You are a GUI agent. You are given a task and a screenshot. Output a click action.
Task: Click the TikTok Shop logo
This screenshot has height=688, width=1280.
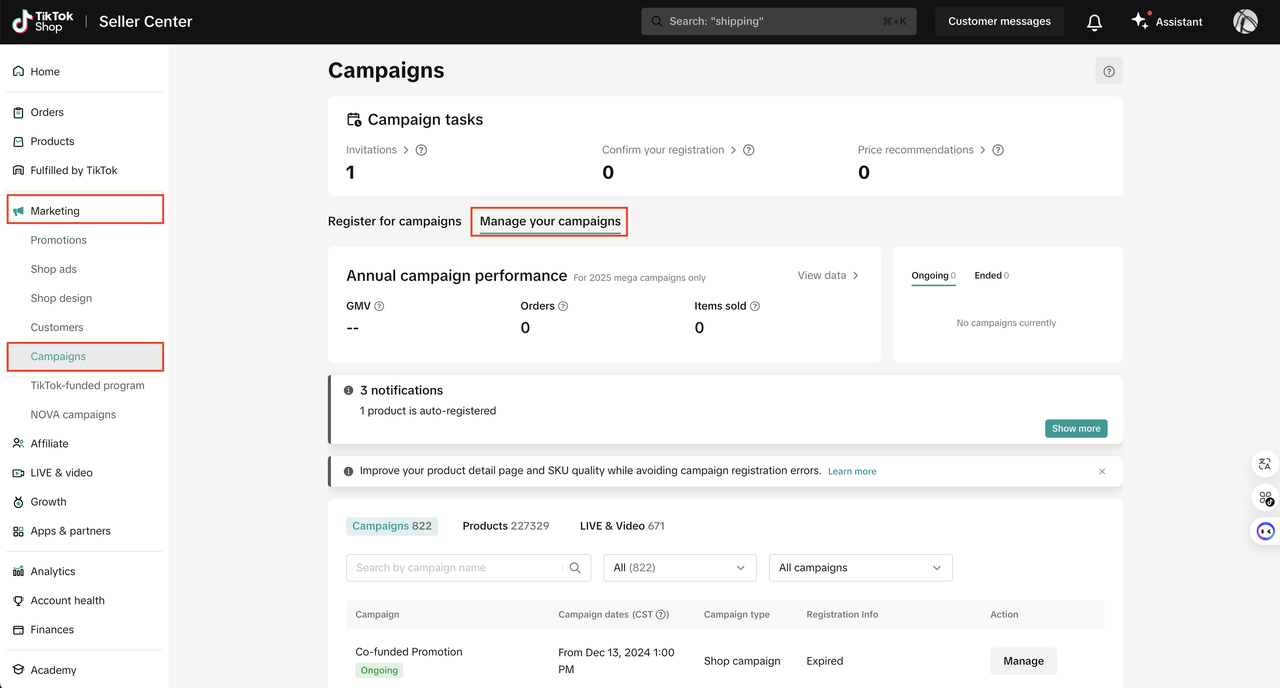coord(37,21)
